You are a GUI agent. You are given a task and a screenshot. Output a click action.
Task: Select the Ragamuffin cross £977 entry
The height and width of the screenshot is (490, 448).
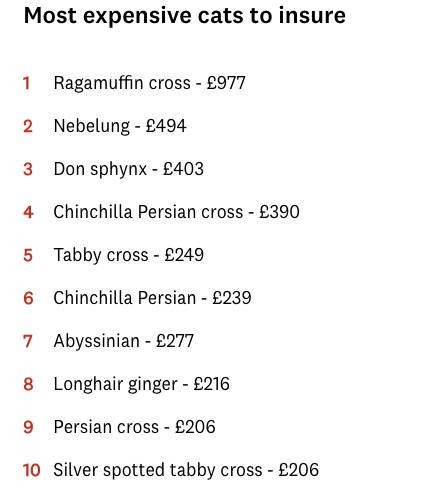[150, 83]
